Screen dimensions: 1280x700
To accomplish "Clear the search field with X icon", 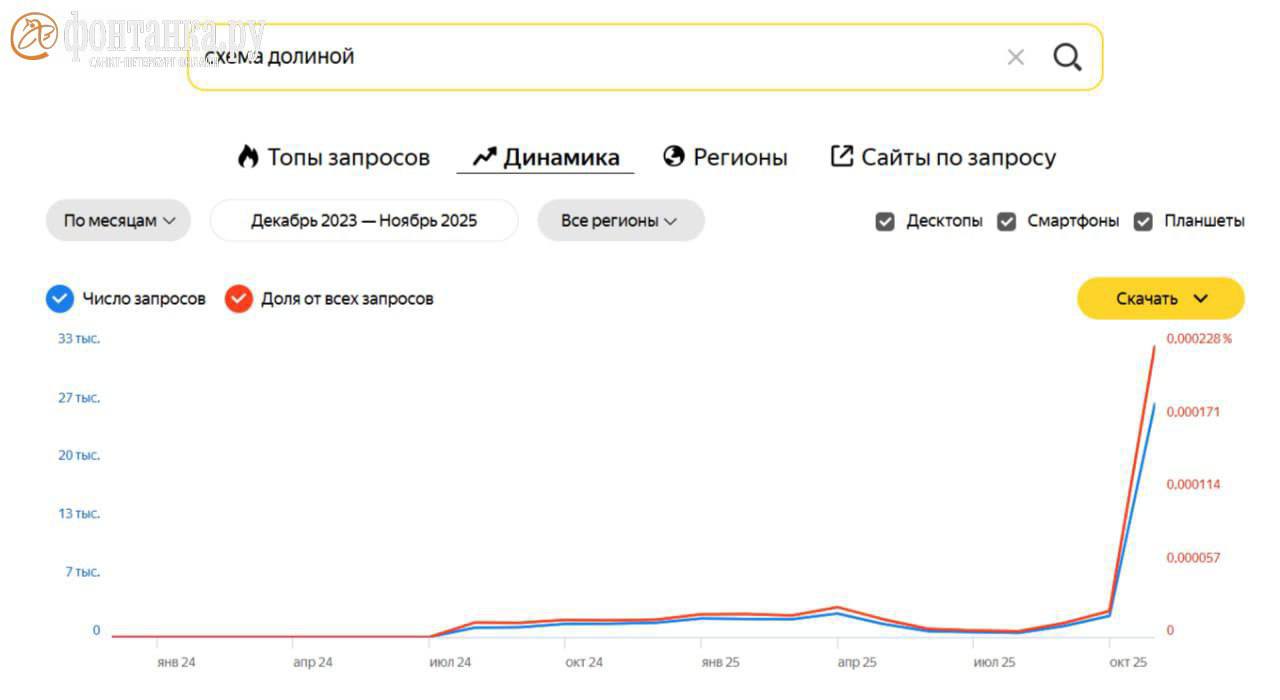I will (x=1015, y=57).
